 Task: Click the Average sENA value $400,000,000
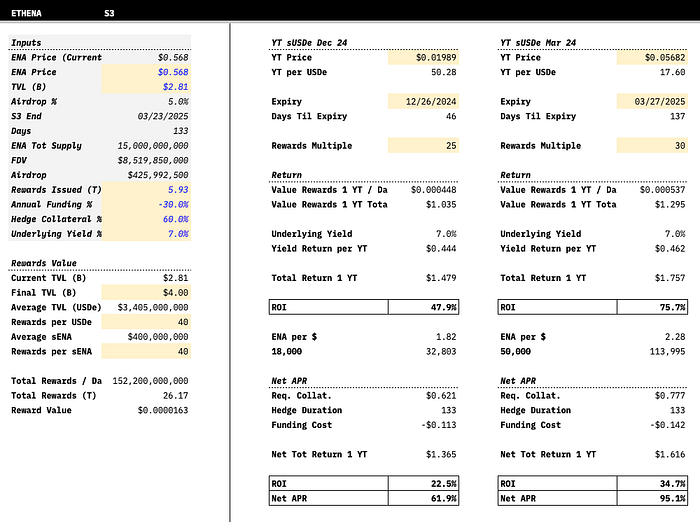[x=158, y=337]
